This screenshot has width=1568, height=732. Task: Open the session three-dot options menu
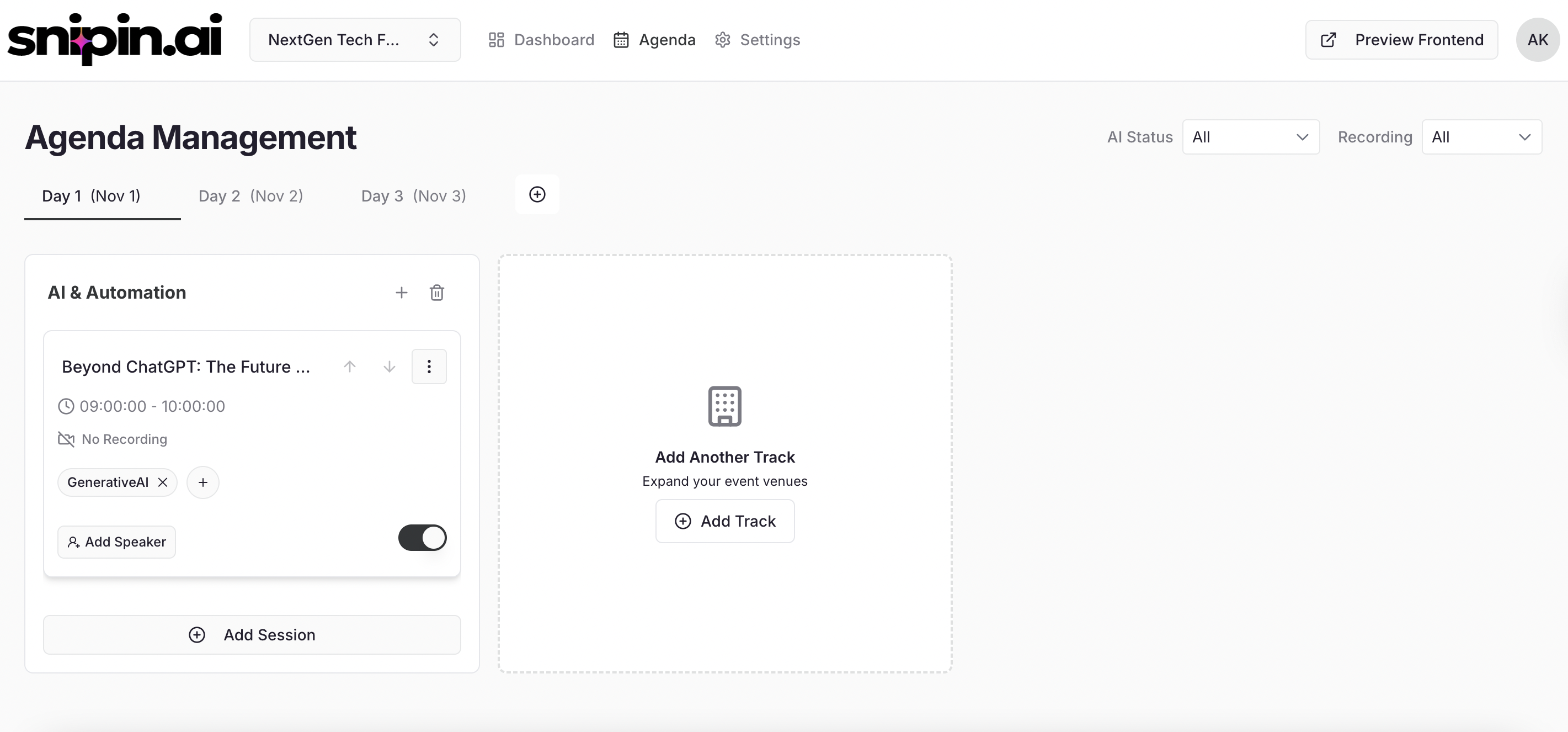click(x=429, y=367)
